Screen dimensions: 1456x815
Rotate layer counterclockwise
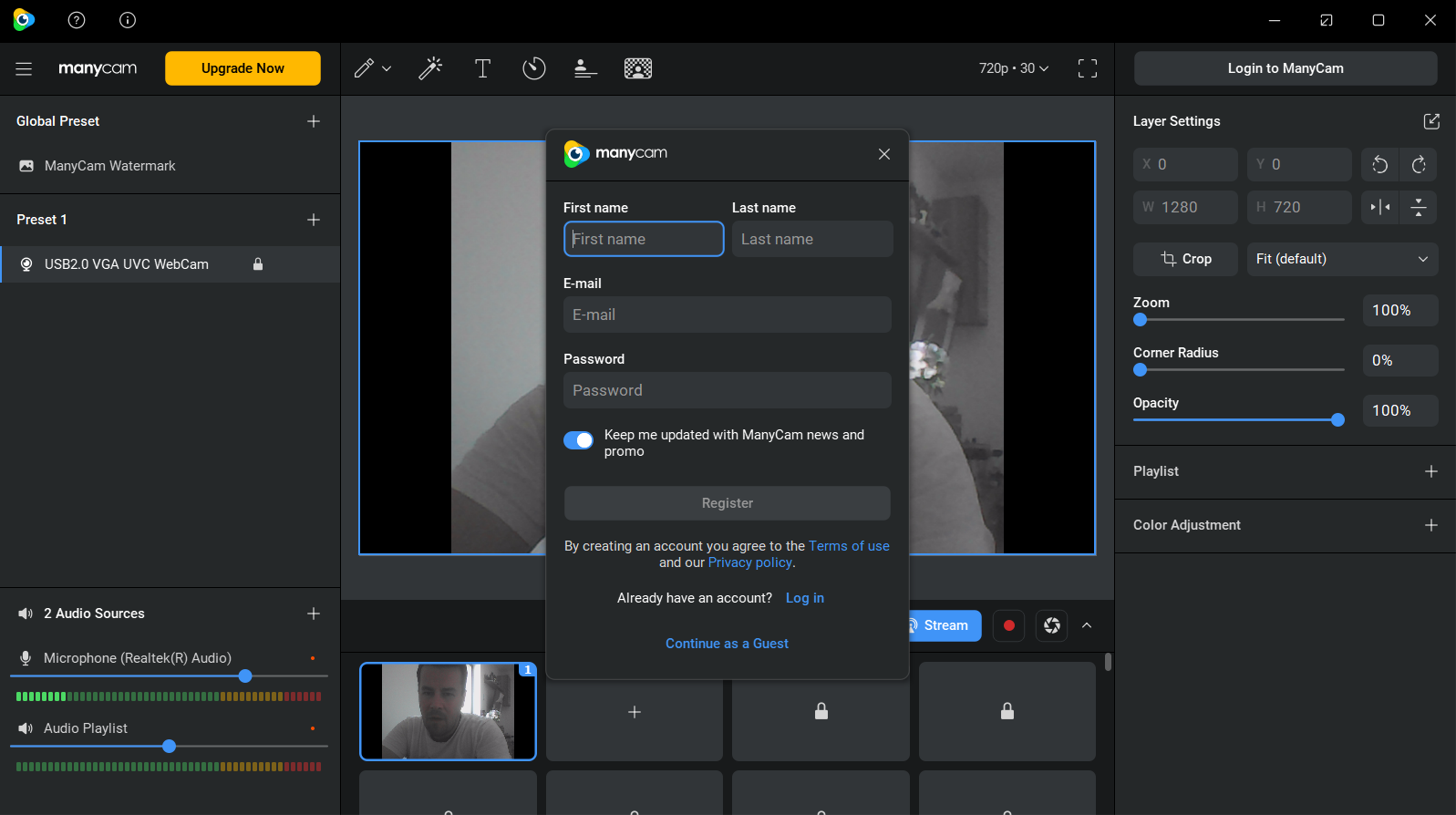coord(1380,164)
